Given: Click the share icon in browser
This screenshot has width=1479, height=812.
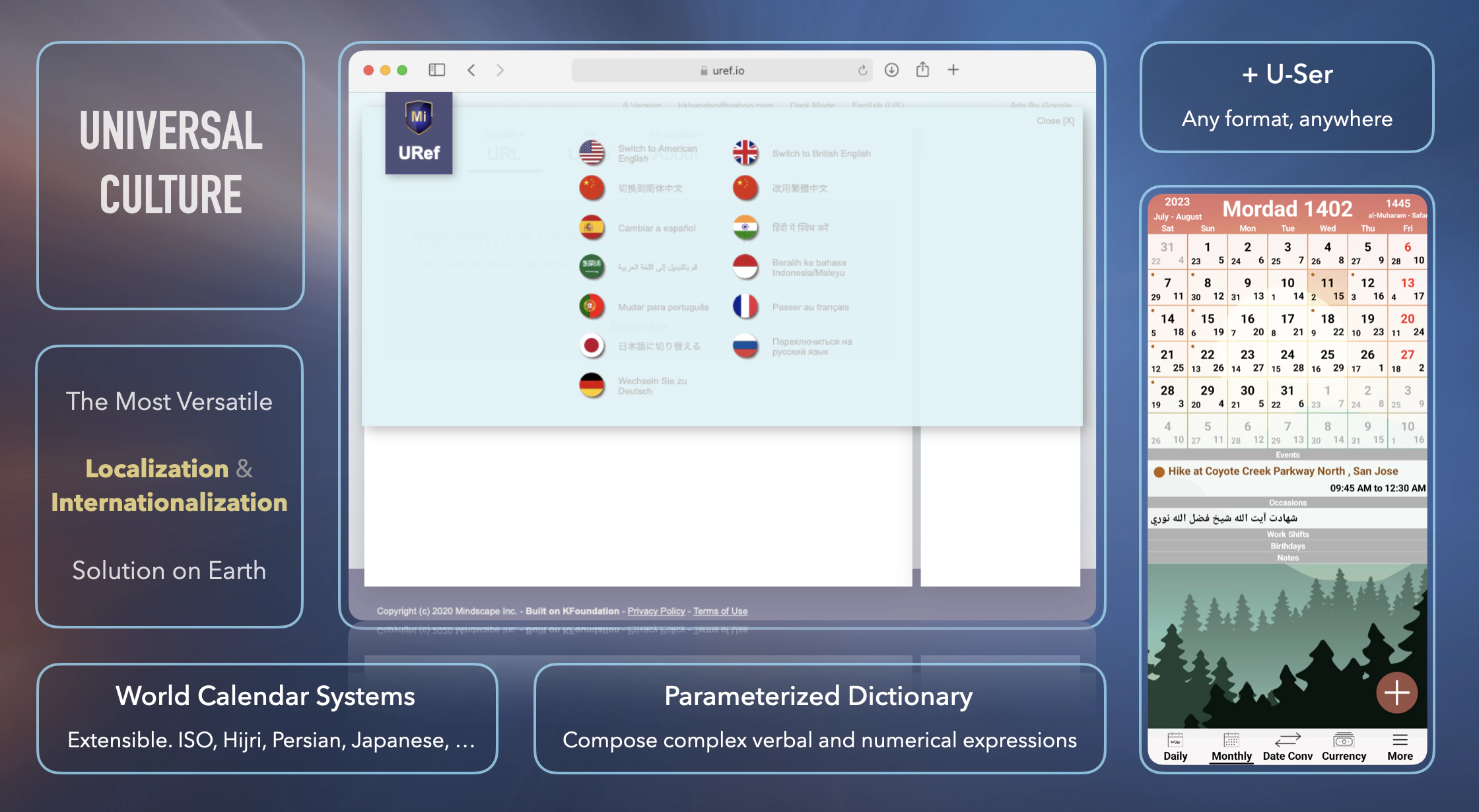Looking at the screenshot, I should click(x=922, y=70).
